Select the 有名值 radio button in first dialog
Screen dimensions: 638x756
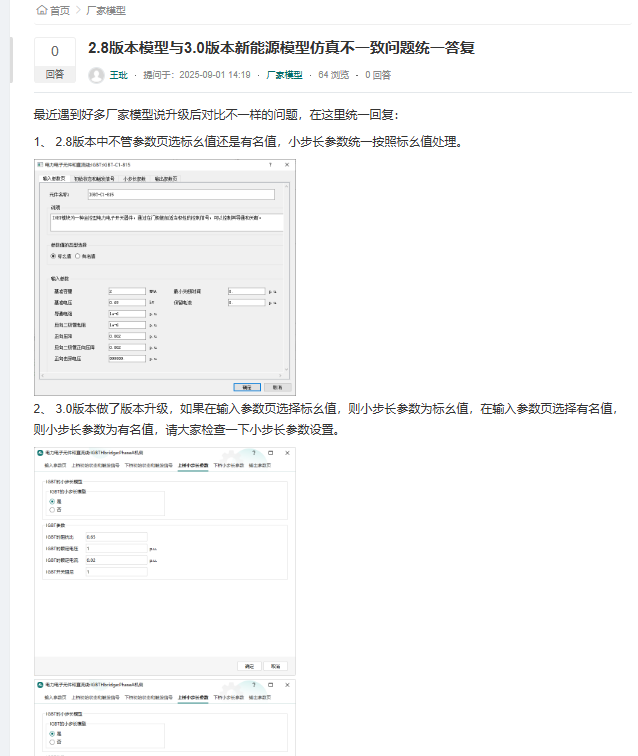pyautogui.click(x=78, y=255)
